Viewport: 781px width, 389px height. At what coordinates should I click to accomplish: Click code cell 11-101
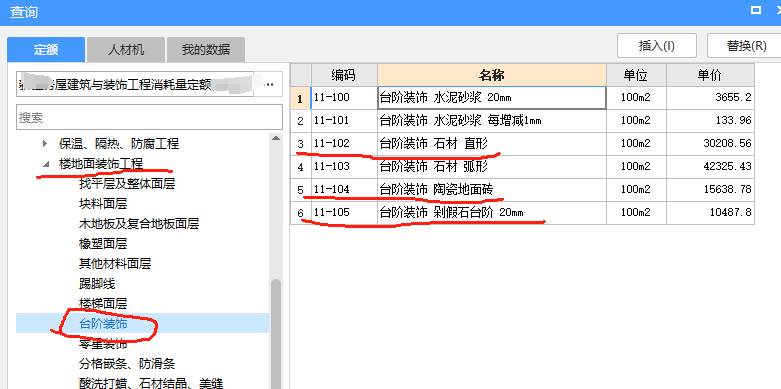tap(344, 121)
